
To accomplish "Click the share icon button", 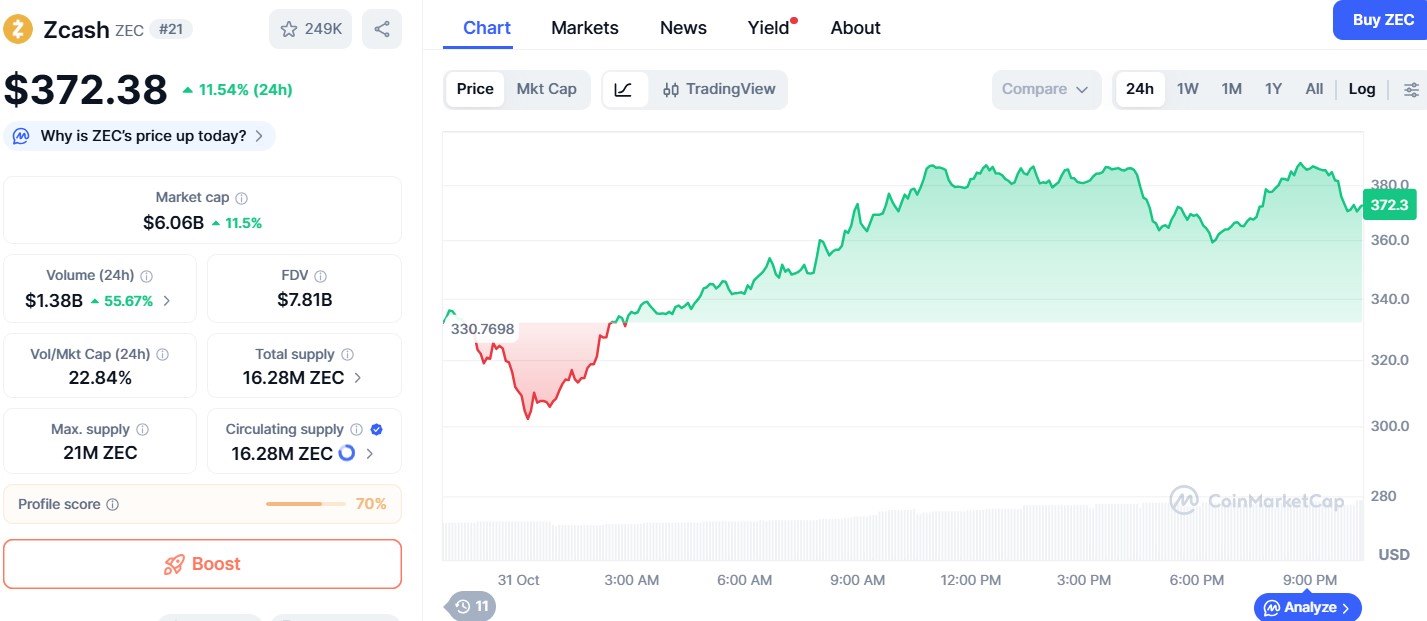I will [382, 29].
